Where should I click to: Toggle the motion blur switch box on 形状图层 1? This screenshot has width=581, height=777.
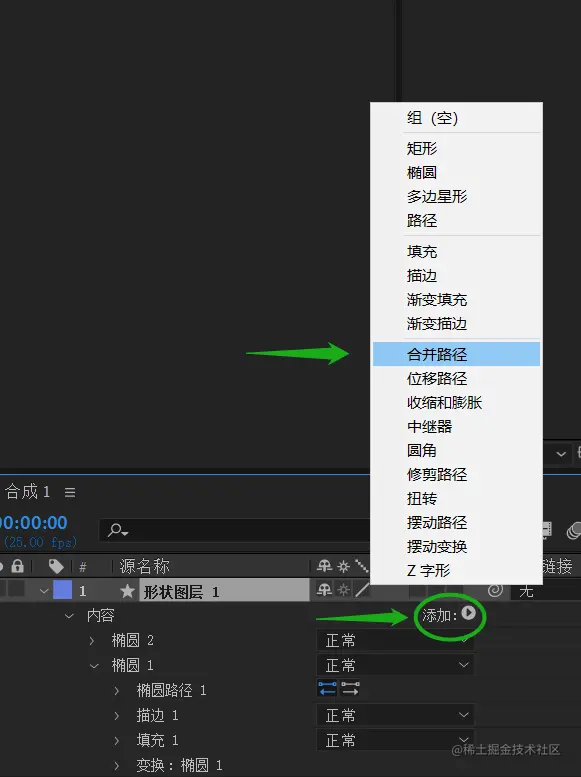[417, 590]
